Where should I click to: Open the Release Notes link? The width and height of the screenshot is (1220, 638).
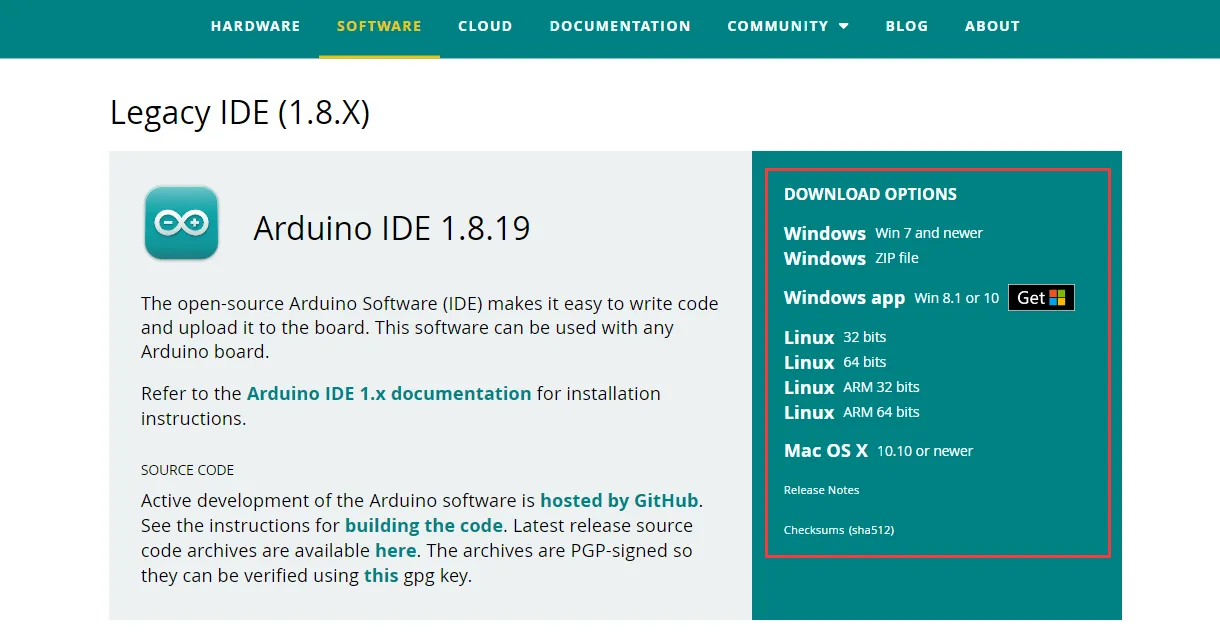[x=821, y=490]
